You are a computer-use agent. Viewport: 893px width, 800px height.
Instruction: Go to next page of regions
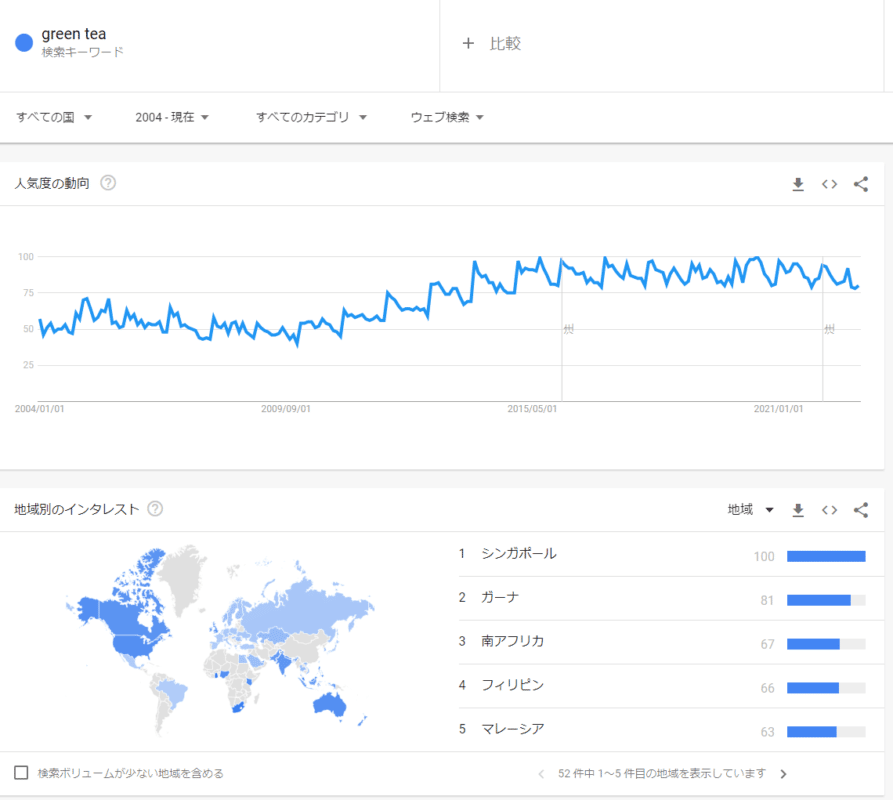tap(783, 773)
